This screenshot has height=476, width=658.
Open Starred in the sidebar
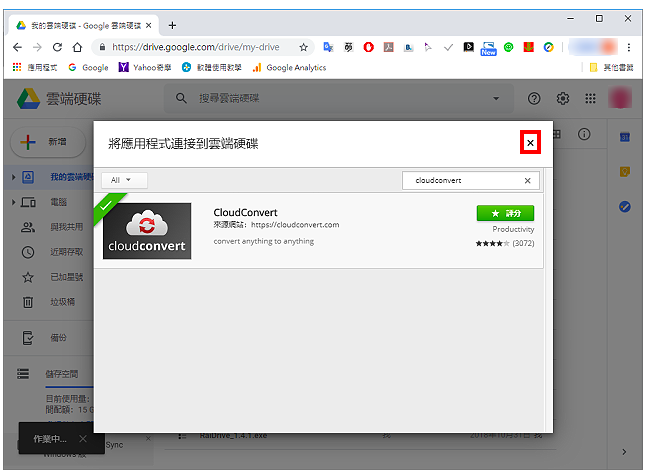66,277
